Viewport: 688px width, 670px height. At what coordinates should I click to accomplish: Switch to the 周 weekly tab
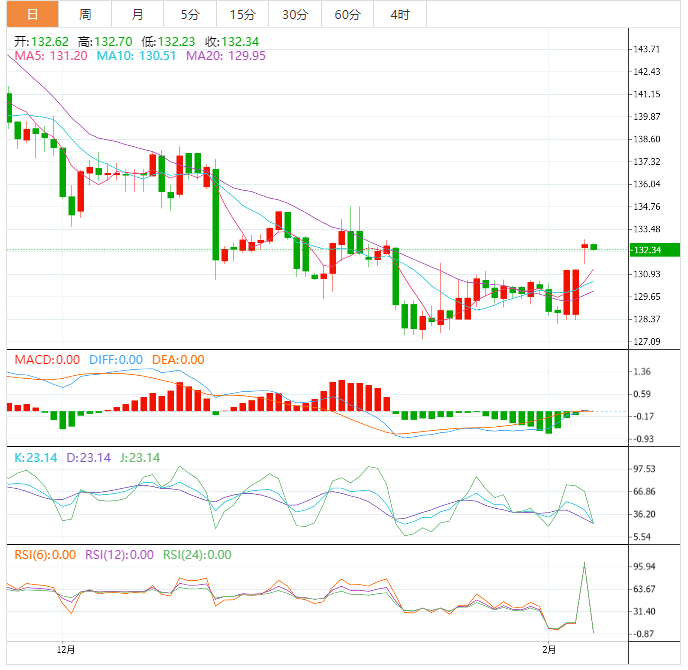tap(85, 14)
